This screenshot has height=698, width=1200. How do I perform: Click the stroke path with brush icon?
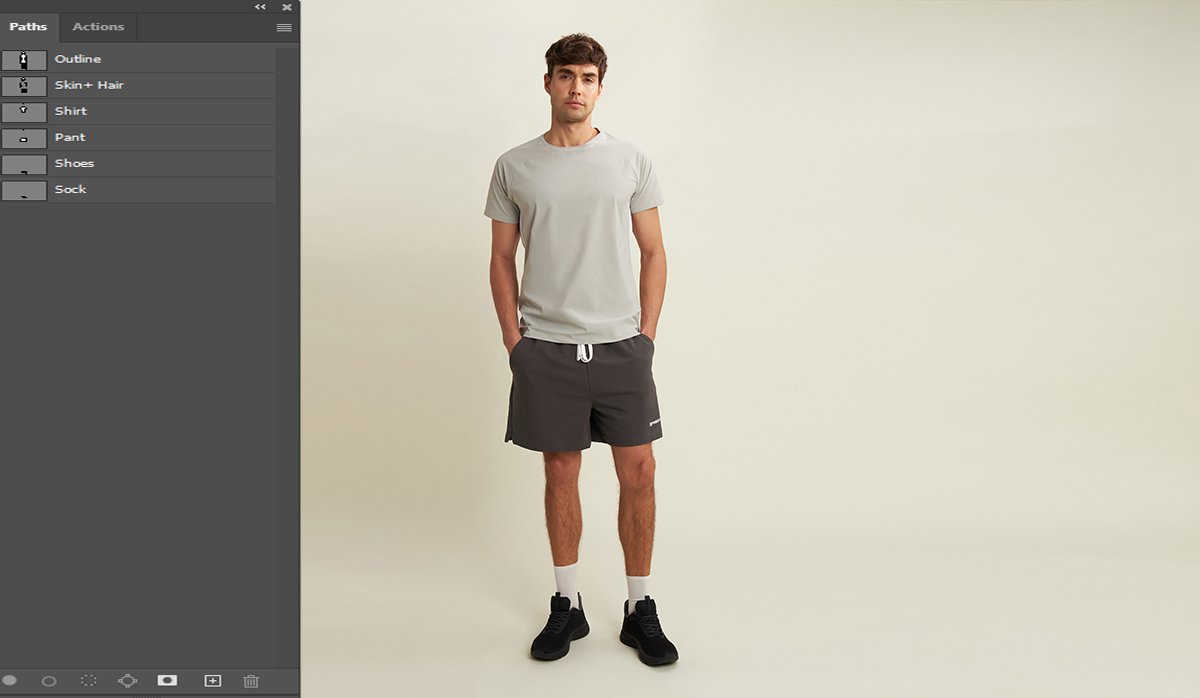pyautogui.click(x=49, y=681)
